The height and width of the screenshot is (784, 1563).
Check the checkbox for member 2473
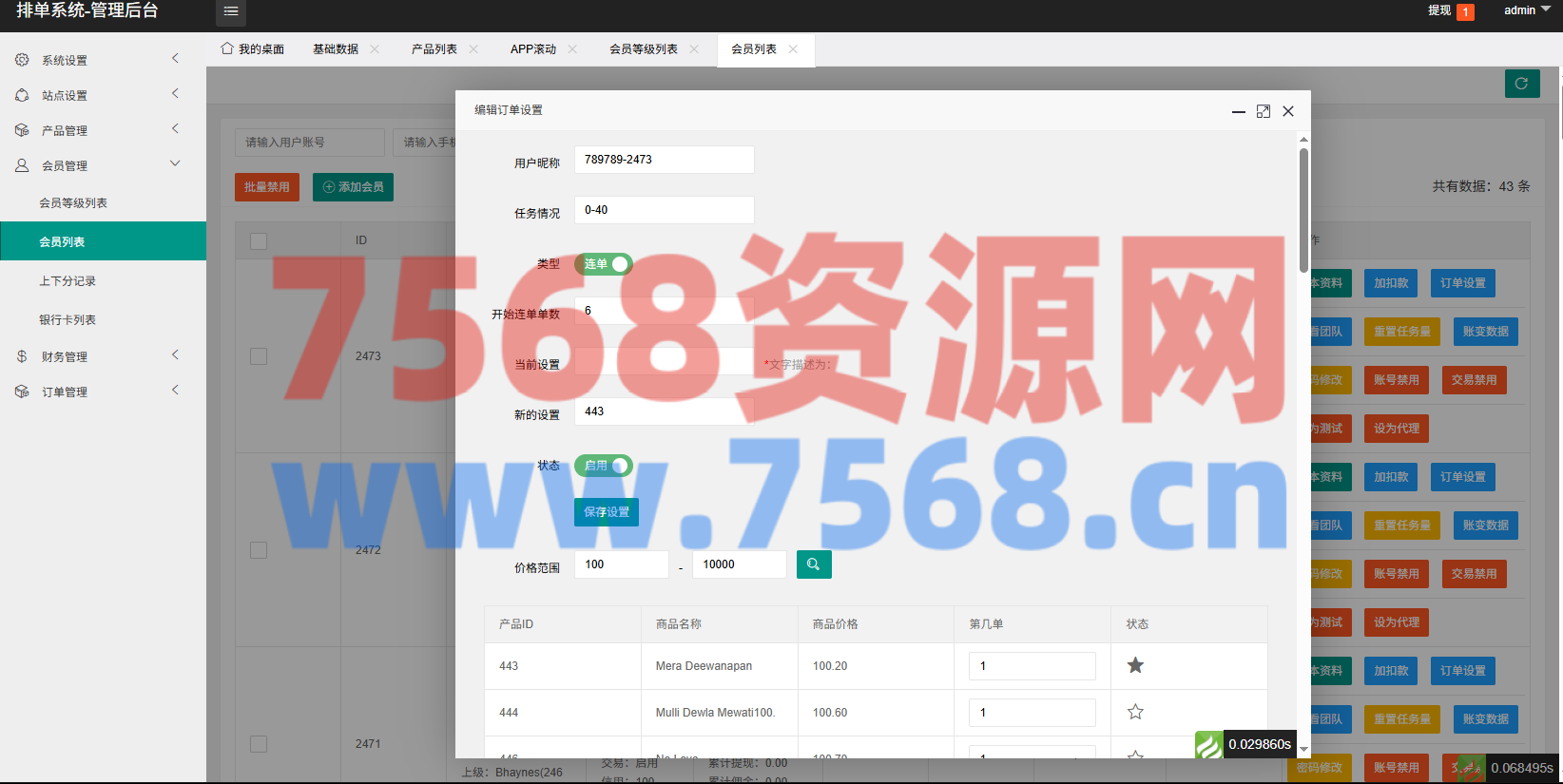[259, 356]
